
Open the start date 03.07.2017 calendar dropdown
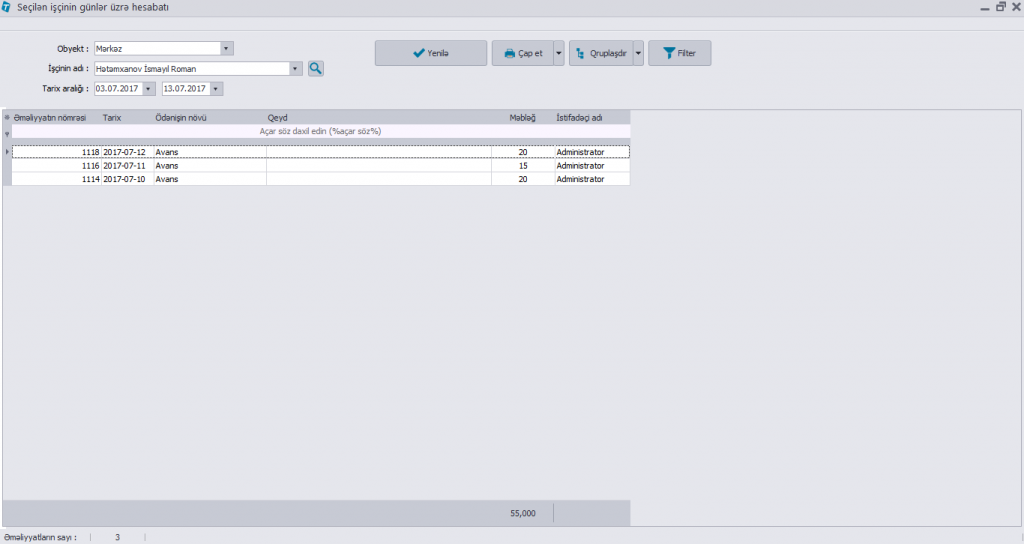[x=149, y=89]
